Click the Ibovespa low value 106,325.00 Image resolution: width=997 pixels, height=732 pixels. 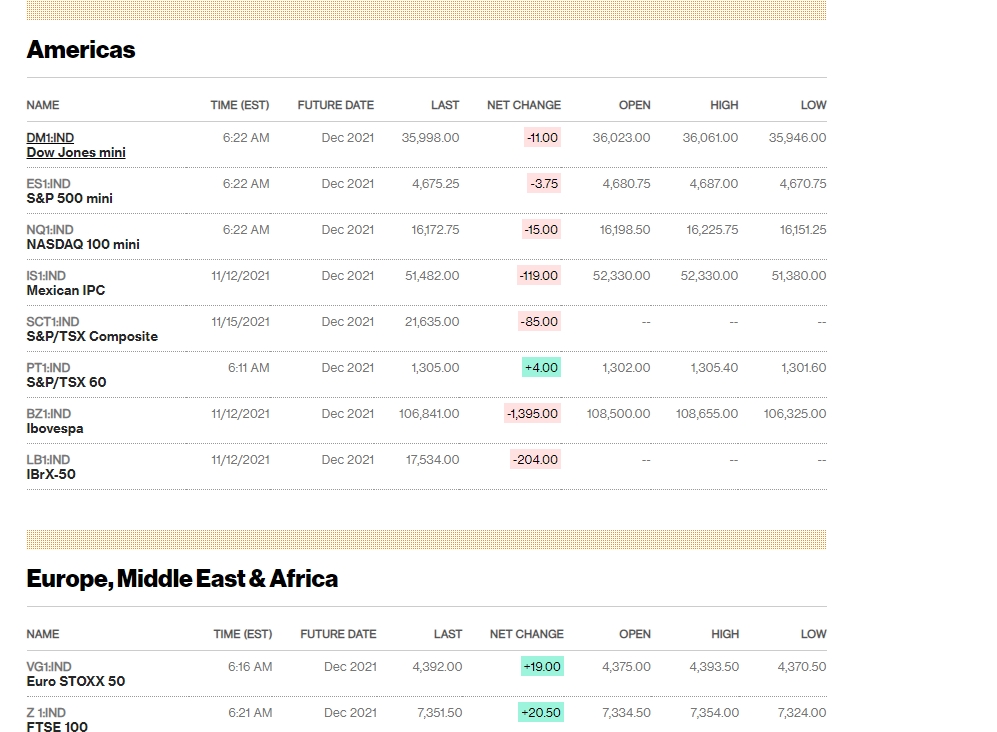tap(795, 414)
